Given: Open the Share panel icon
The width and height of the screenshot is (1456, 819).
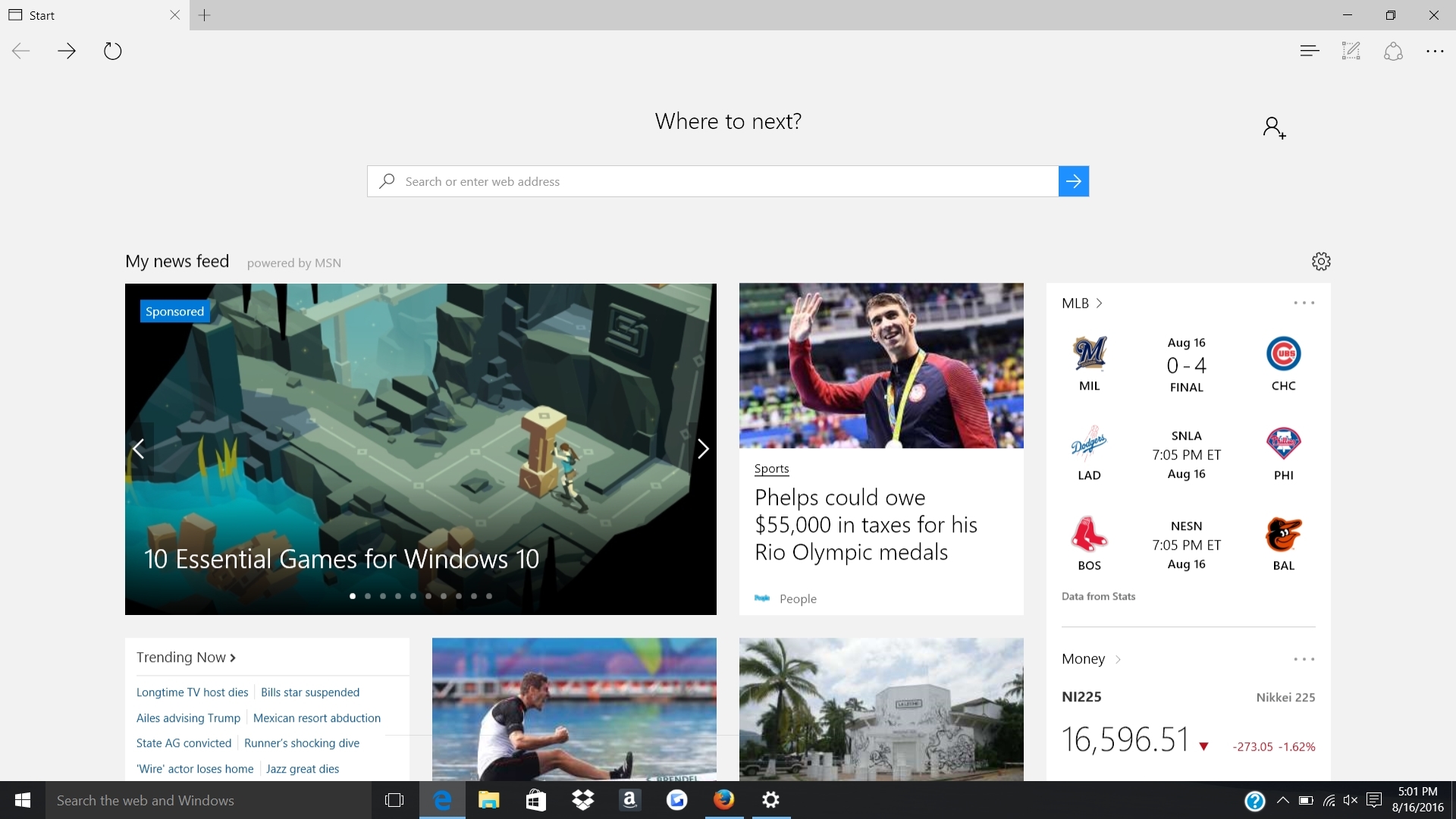Looking at the screenshot, I should click(x=1393, y=51).
